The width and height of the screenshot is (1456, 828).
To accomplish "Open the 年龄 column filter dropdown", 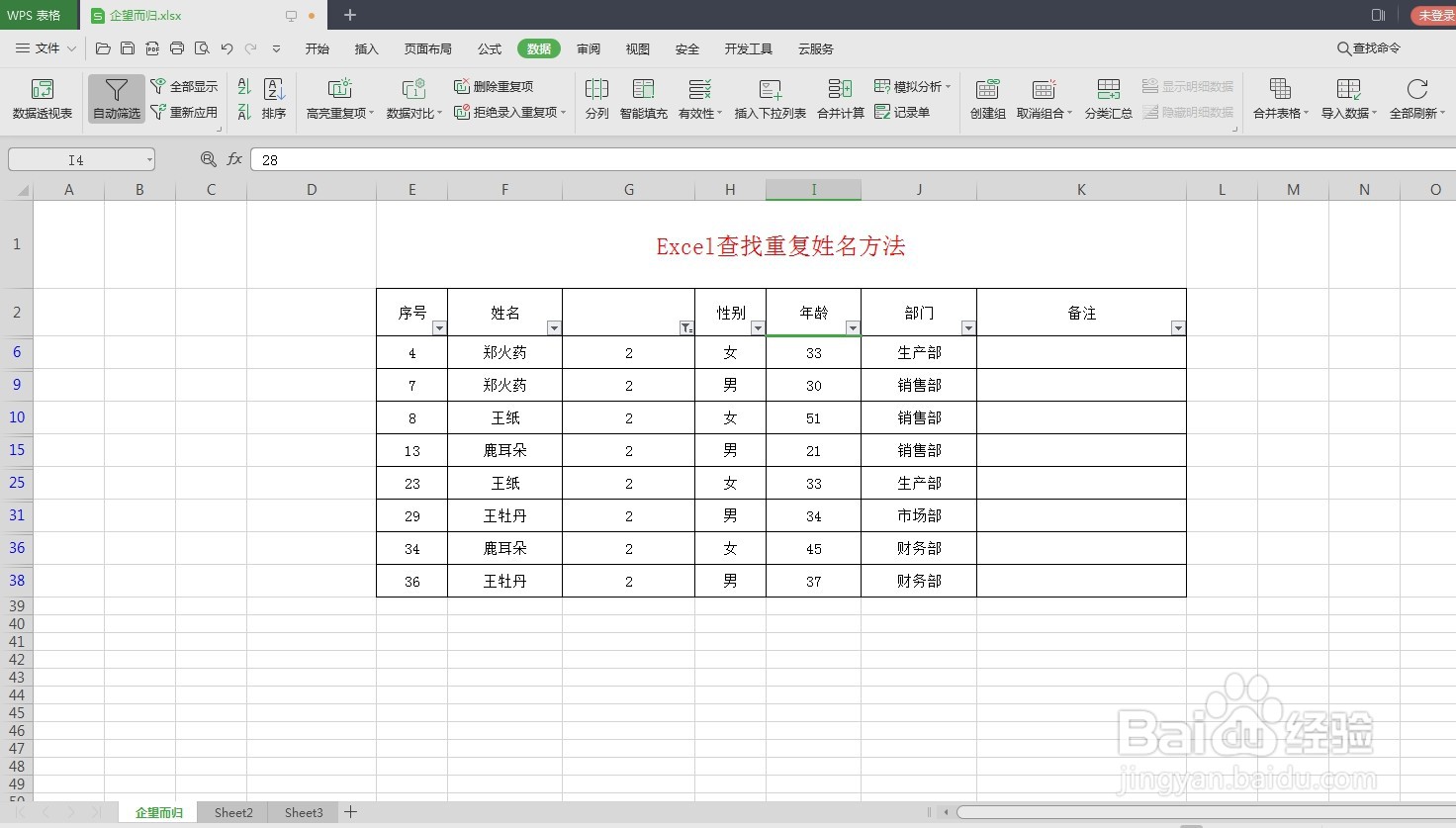I will pos(853,328).
